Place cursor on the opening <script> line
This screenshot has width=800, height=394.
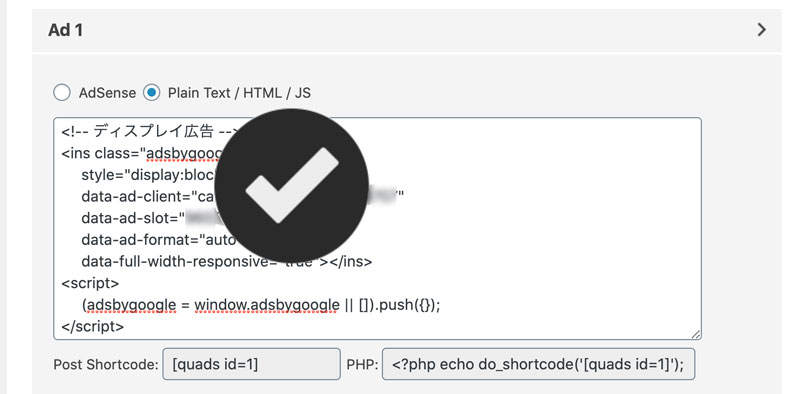point(90,283)
